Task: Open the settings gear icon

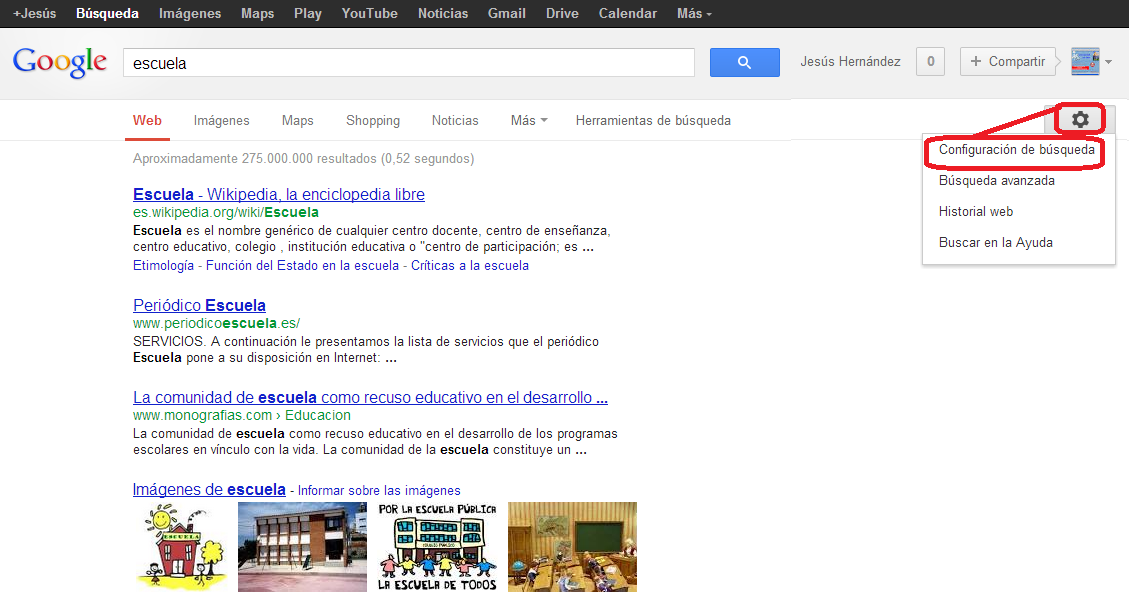Action: [x=1078, y=119]
